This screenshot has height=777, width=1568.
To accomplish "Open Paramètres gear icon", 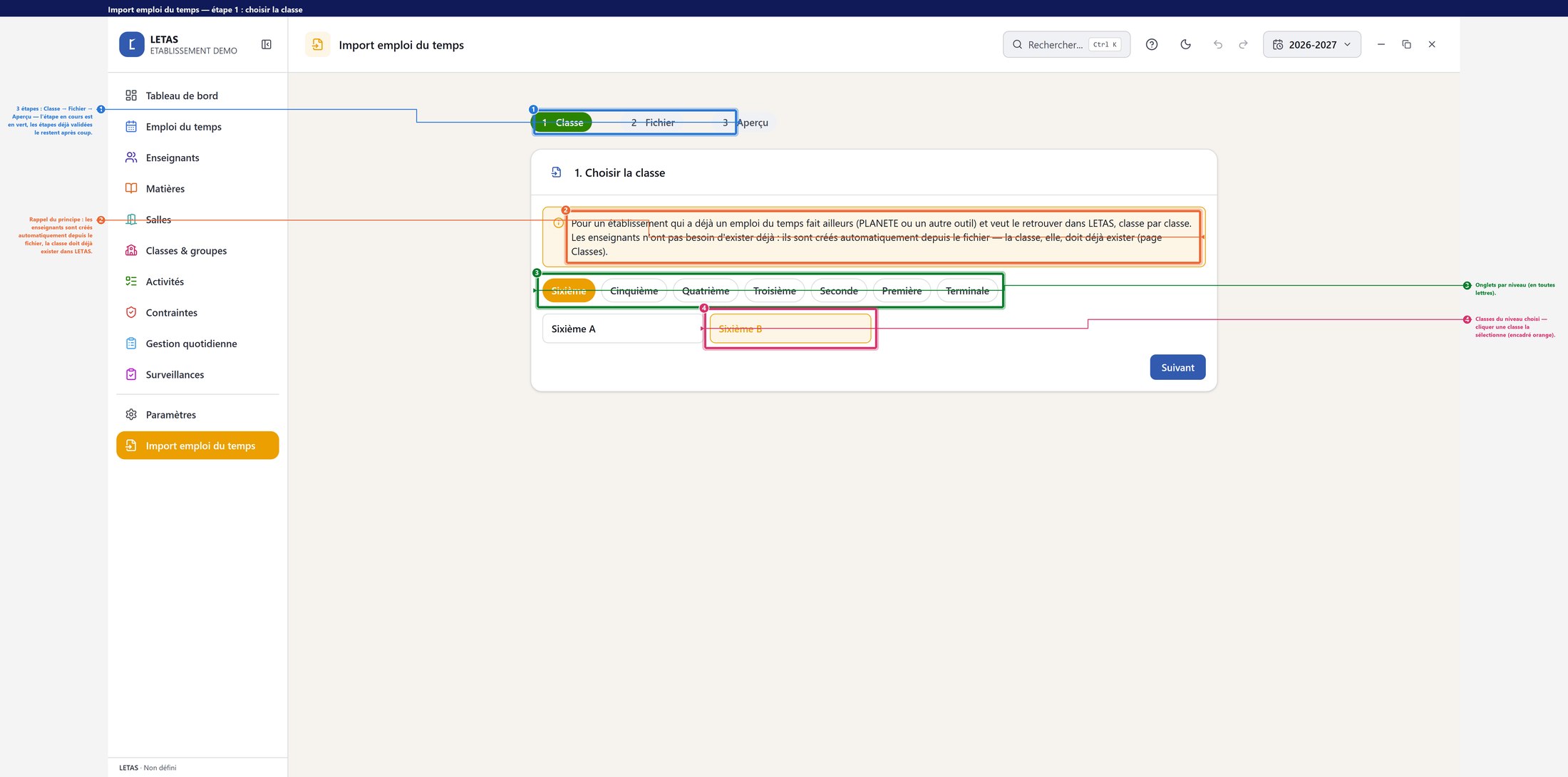I will (131, 415).
